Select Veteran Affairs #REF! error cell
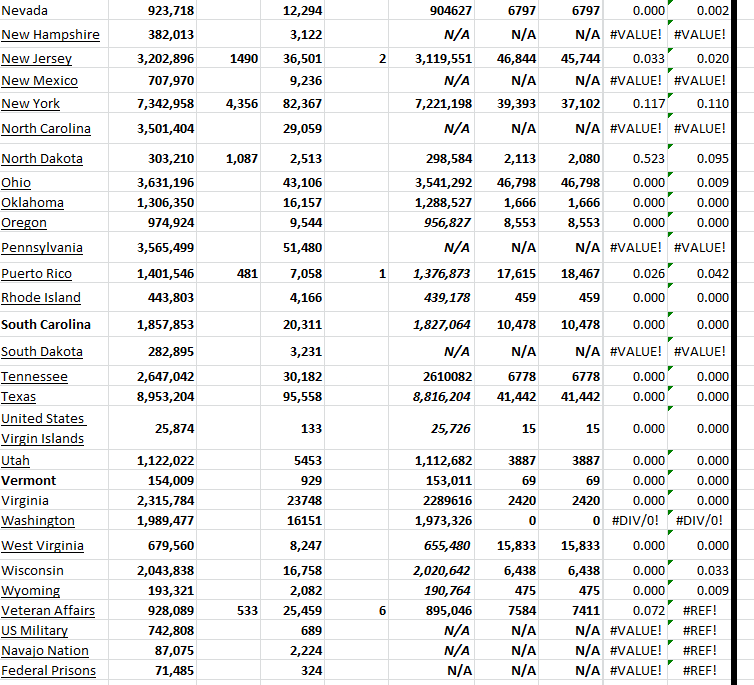 700,611
